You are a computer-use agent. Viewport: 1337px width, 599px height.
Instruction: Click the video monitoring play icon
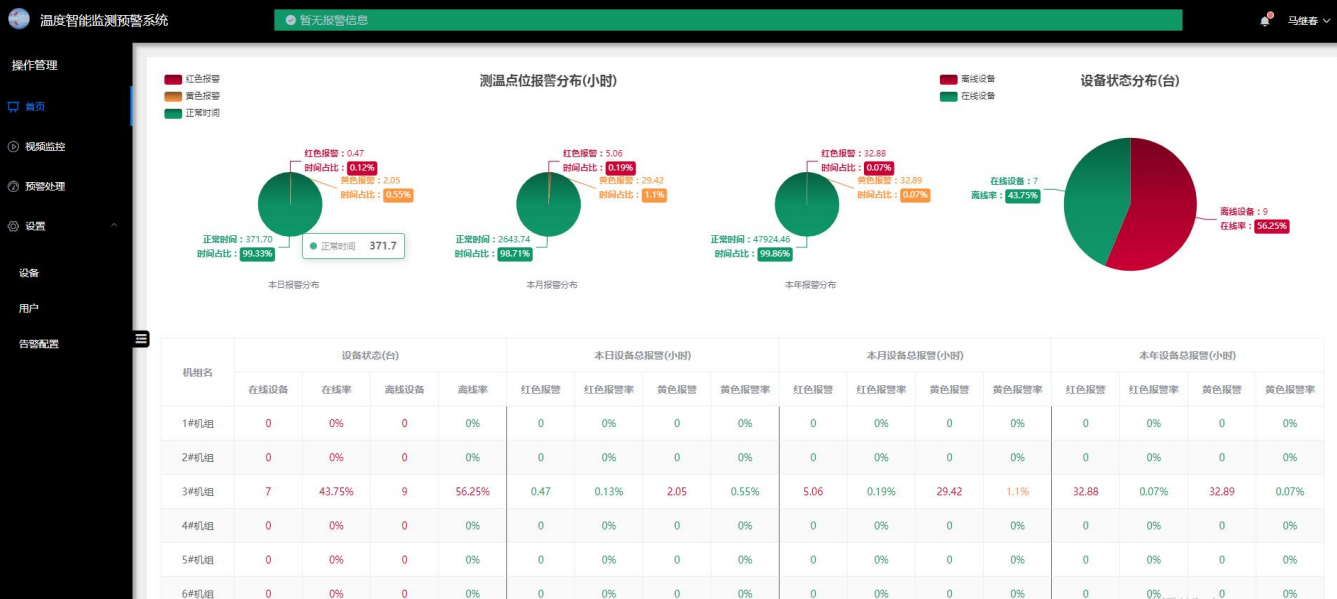click(x=13, y=146)
